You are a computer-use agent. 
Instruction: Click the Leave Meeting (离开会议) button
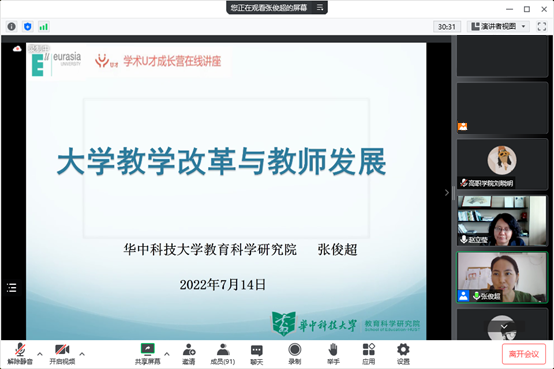point(524,354)
